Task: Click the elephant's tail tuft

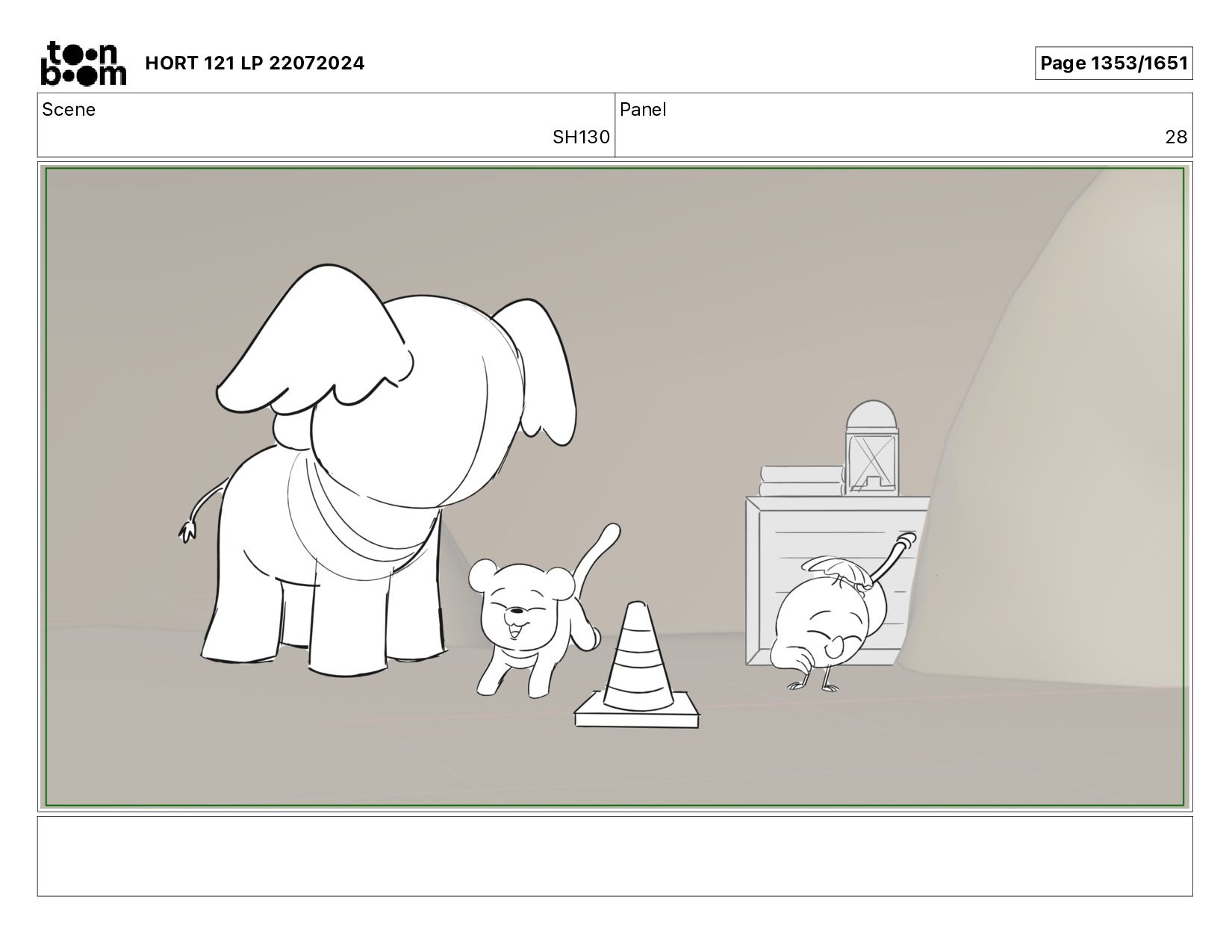Action: tap(188, 532)
